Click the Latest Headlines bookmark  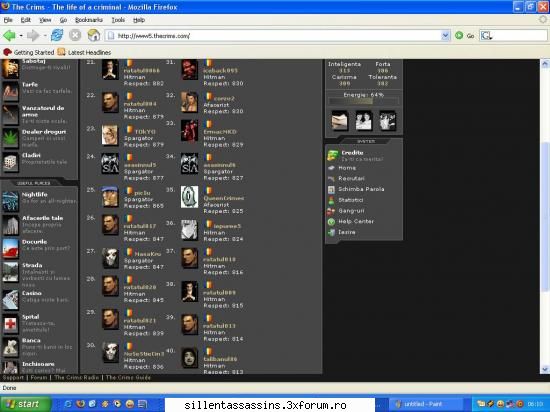click(85, 52)
